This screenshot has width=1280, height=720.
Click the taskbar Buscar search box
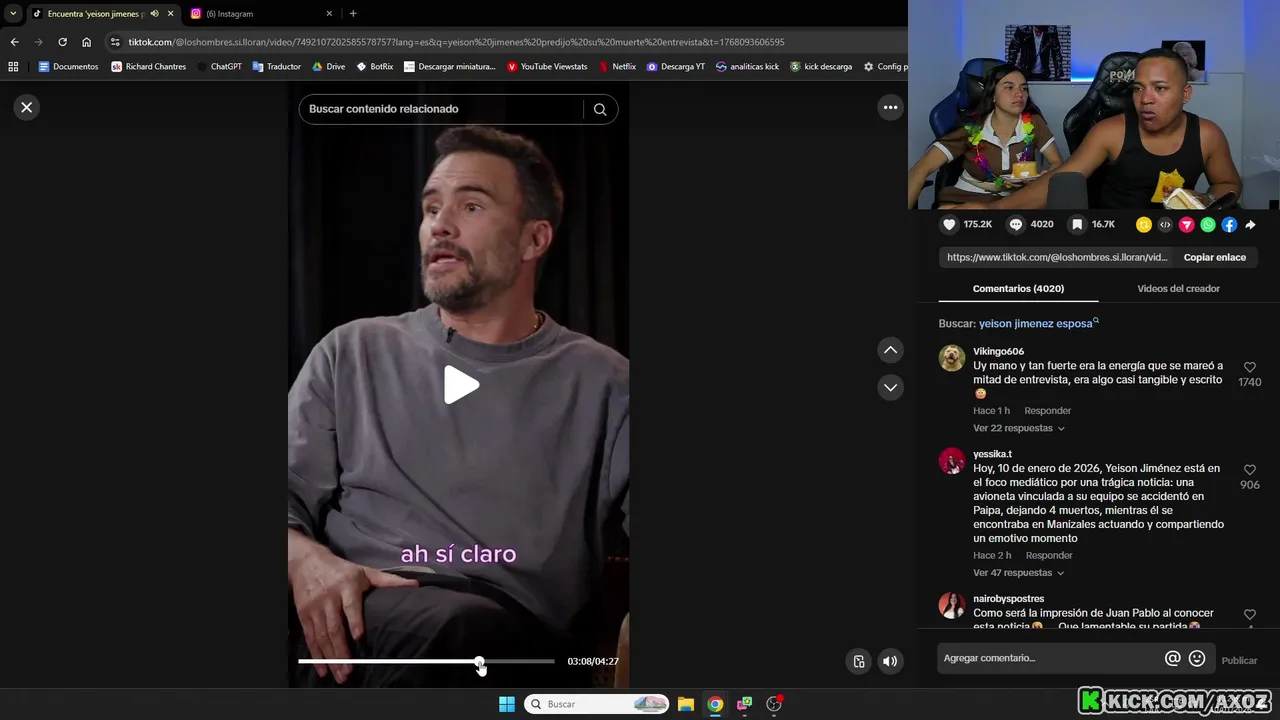(x=597, y=704)
